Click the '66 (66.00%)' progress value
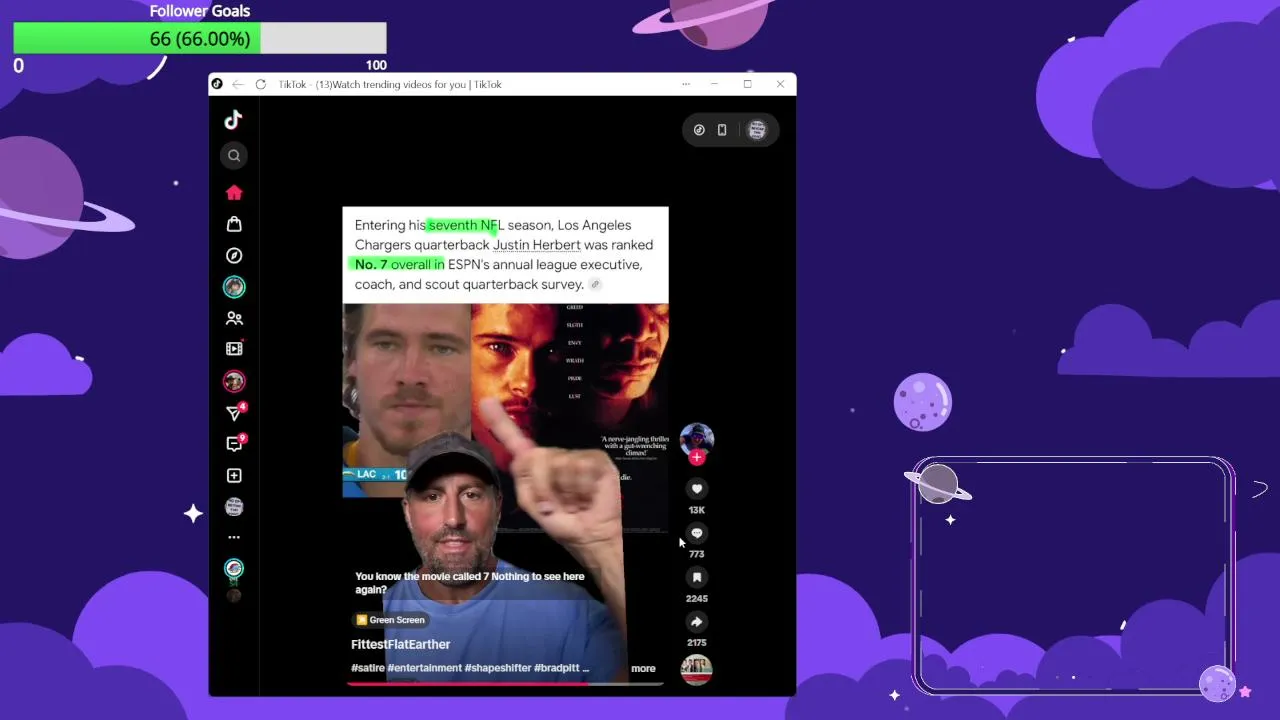Screen dimensions: 1280x720 point(200,39)
